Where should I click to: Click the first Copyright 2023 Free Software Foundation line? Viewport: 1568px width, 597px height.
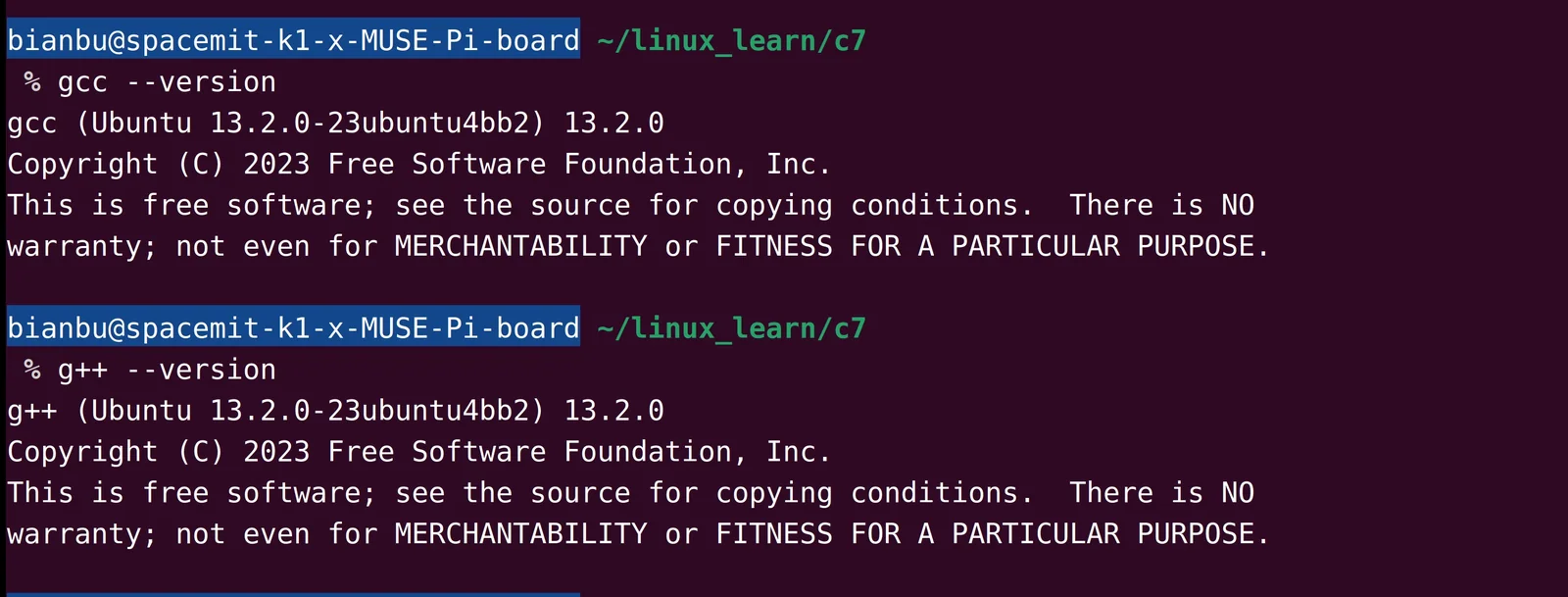[x=418, y=164]
